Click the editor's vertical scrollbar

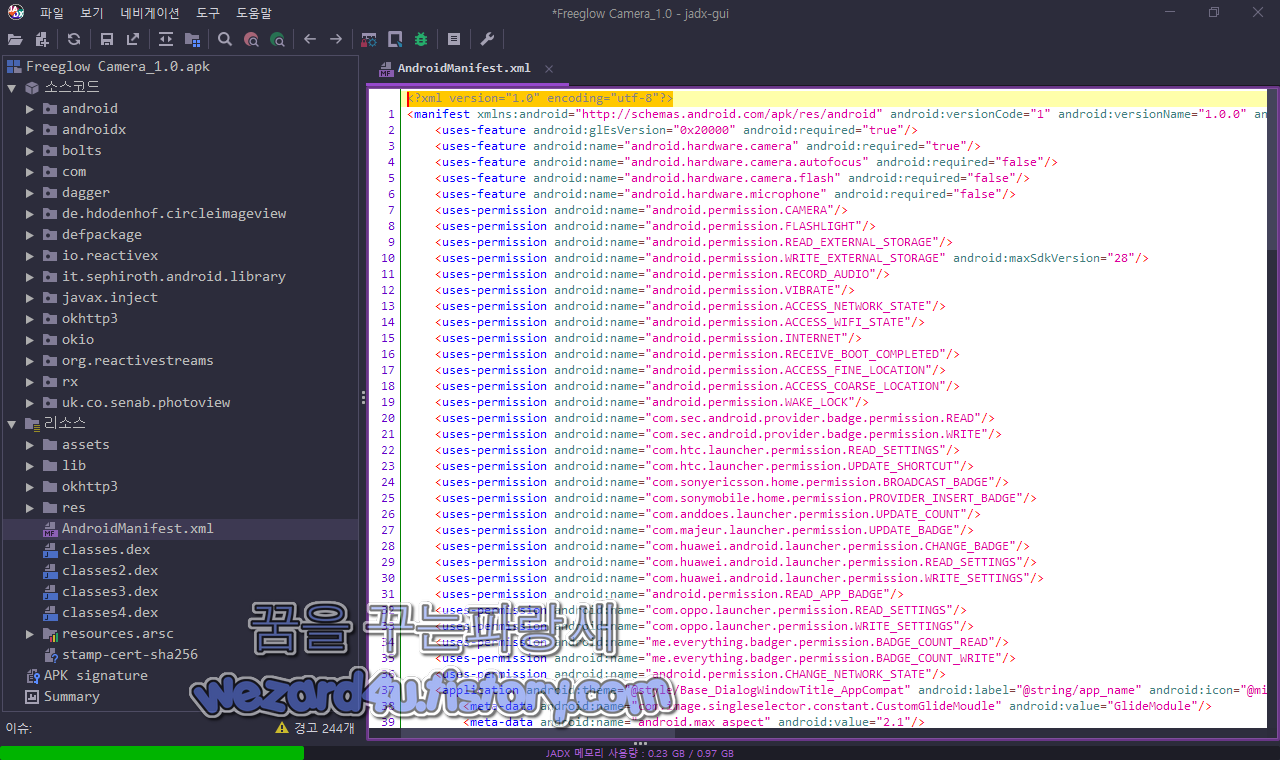[x=1272, y=170]
